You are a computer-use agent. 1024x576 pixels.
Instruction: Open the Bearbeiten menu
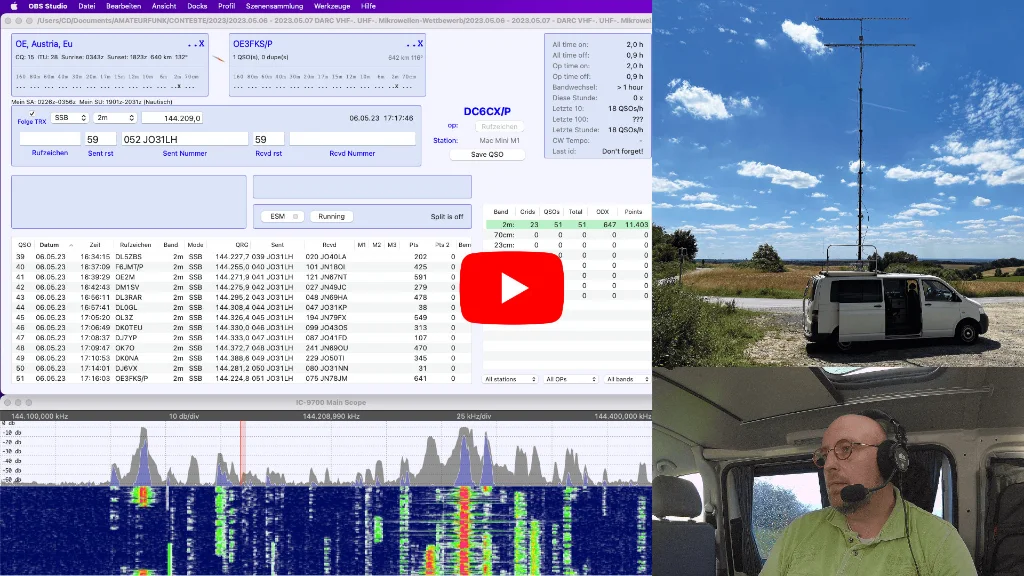123,6
